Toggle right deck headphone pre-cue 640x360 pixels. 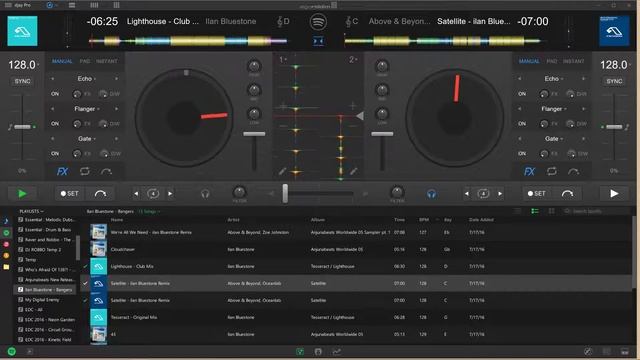[431, 194]
